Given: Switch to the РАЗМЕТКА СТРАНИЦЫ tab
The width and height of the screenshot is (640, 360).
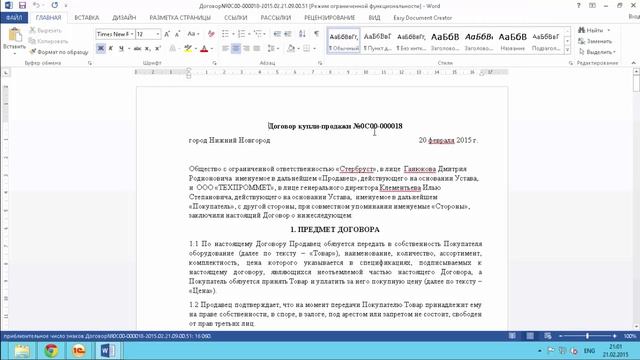Looking at the screenshot, I should 180,18.
